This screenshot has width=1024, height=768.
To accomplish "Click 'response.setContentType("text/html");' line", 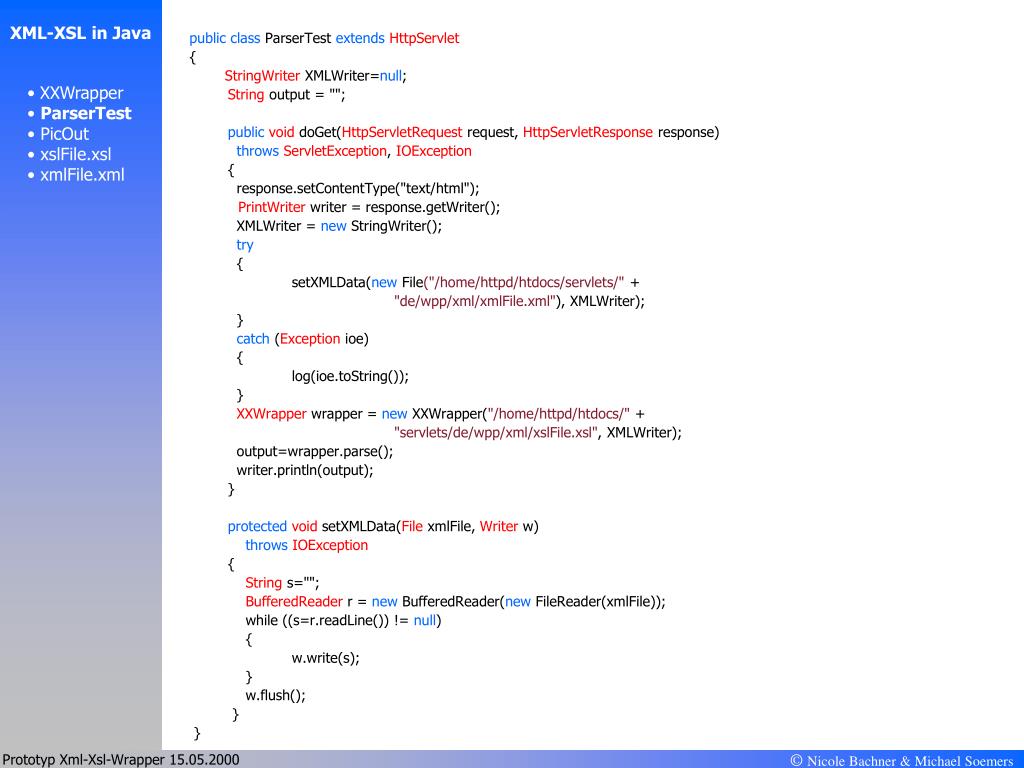I will pos(357,189).
